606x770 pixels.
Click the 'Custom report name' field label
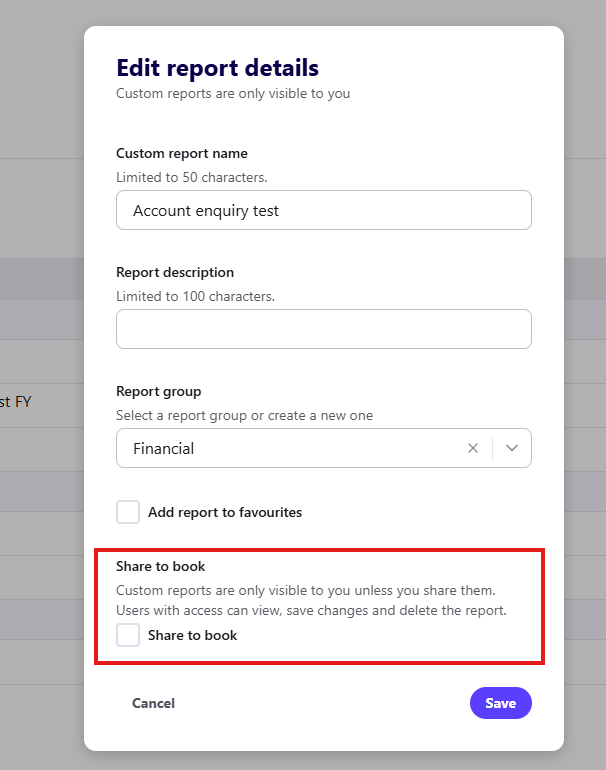click(182, 153)
